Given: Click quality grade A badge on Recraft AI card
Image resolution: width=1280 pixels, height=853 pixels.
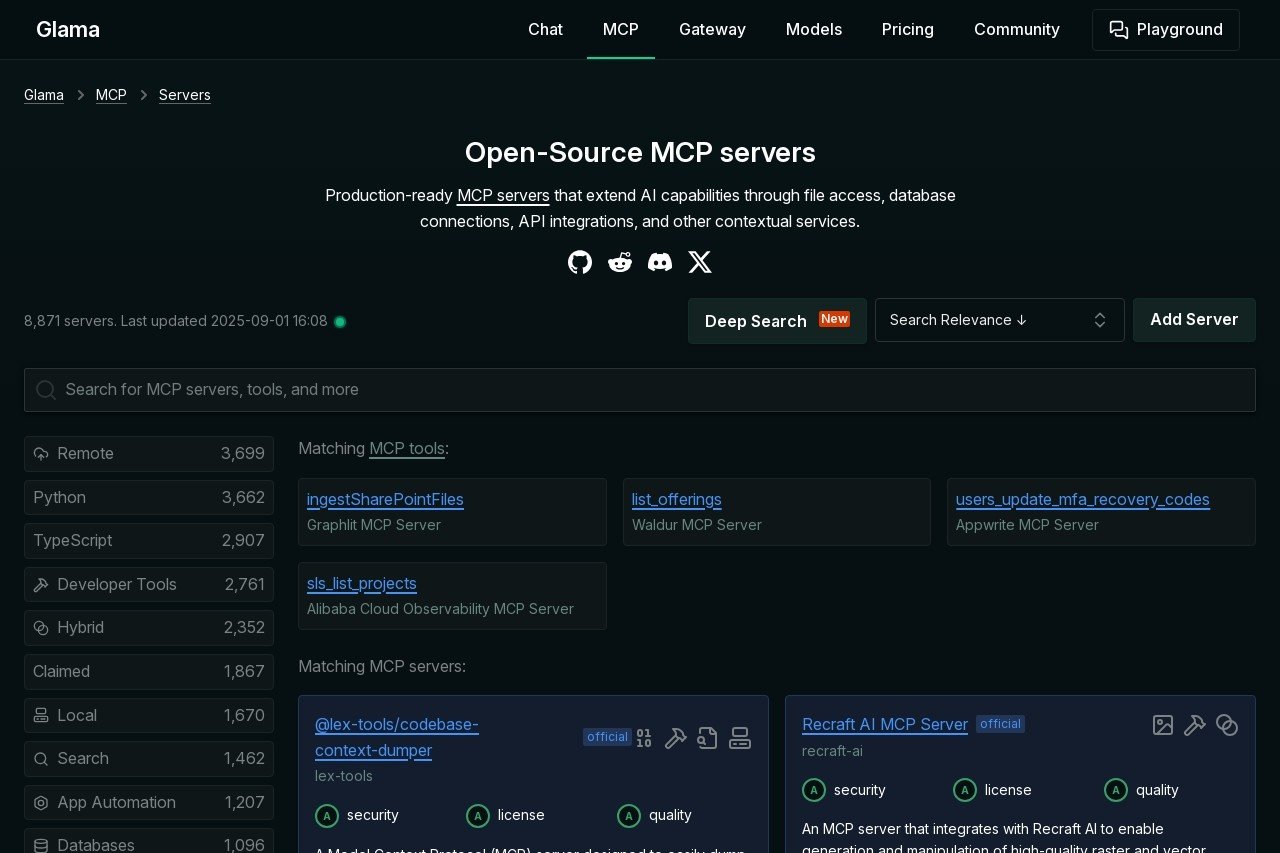Looking at the screenshot, I should 1116,790.
